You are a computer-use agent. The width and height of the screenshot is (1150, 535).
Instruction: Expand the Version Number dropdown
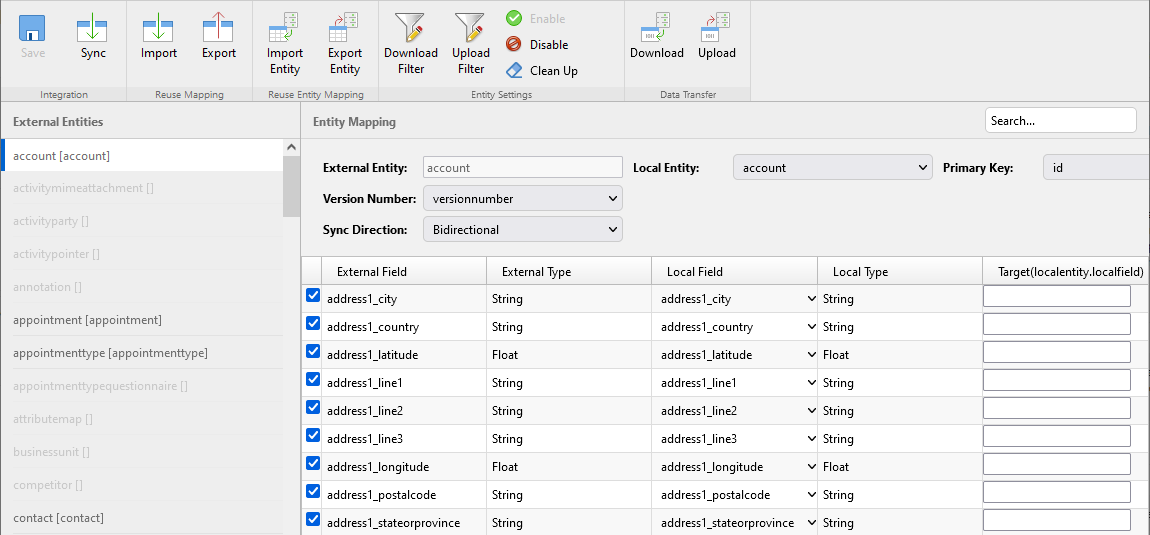coord(522,199)
